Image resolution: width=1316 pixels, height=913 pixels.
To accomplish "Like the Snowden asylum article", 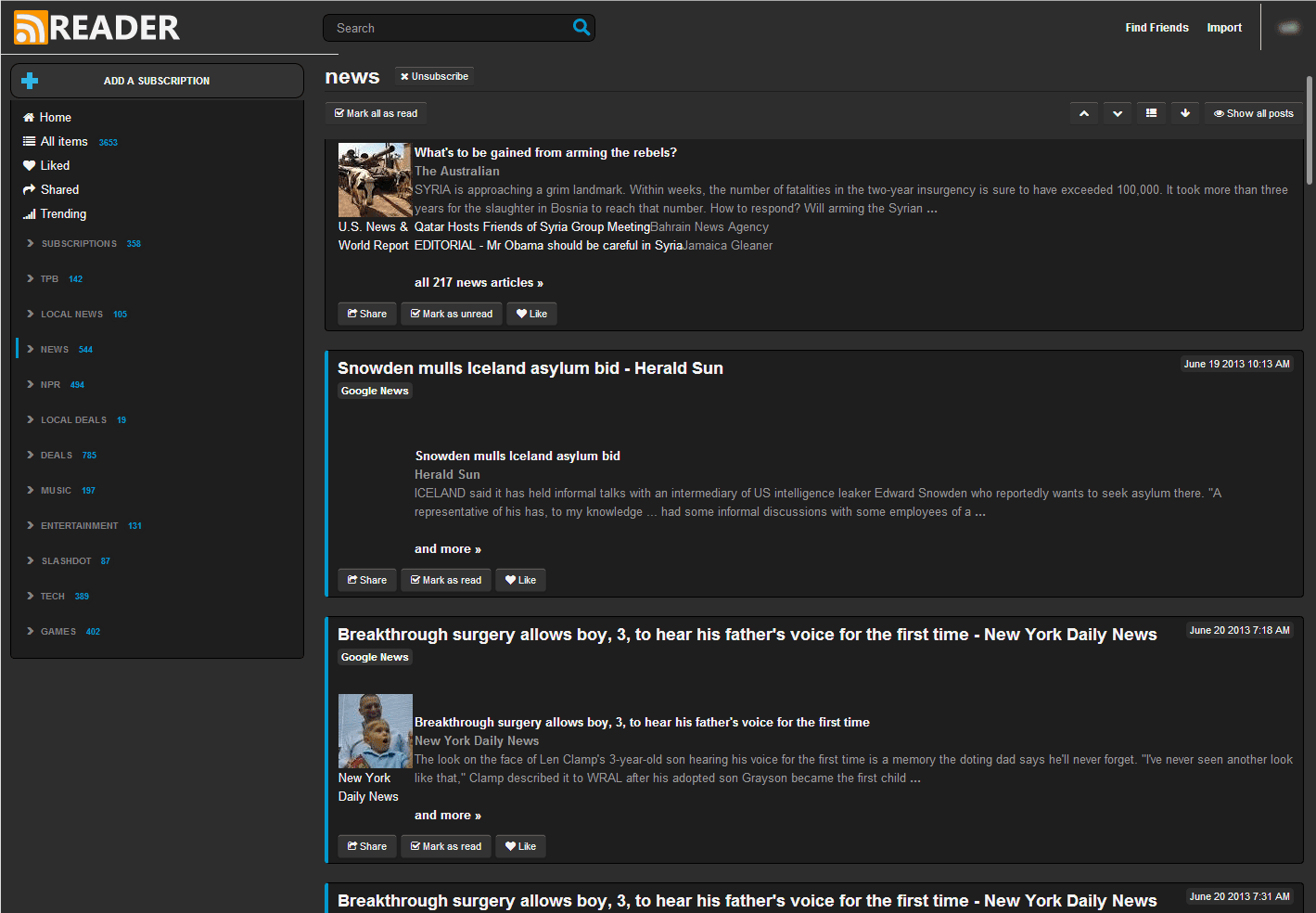I will (x=520, y=580).
